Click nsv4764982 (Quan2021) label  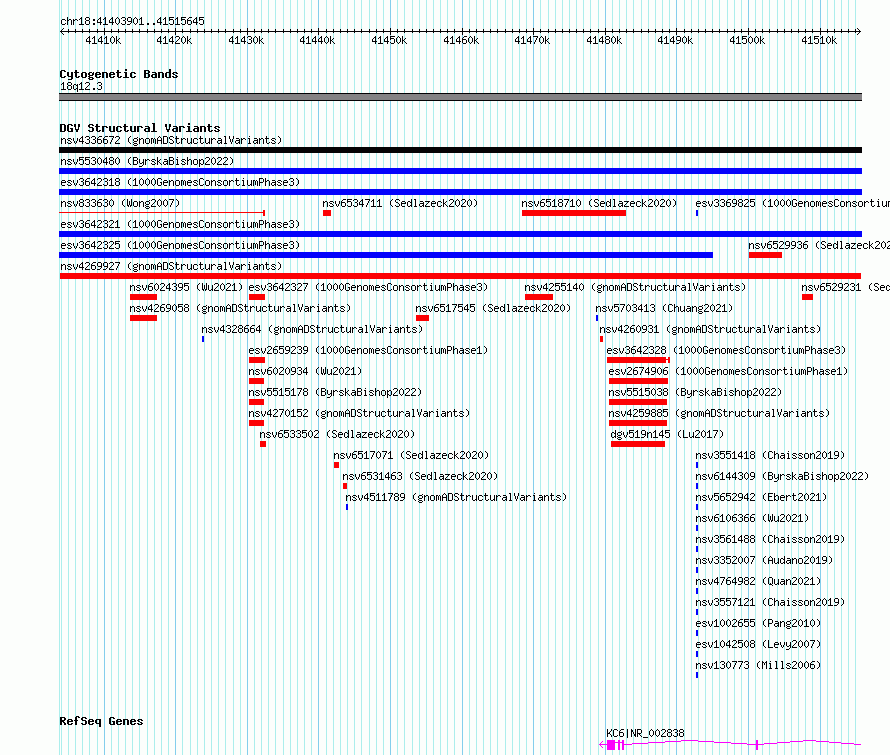pyautogui.click(x=758, y=581)
